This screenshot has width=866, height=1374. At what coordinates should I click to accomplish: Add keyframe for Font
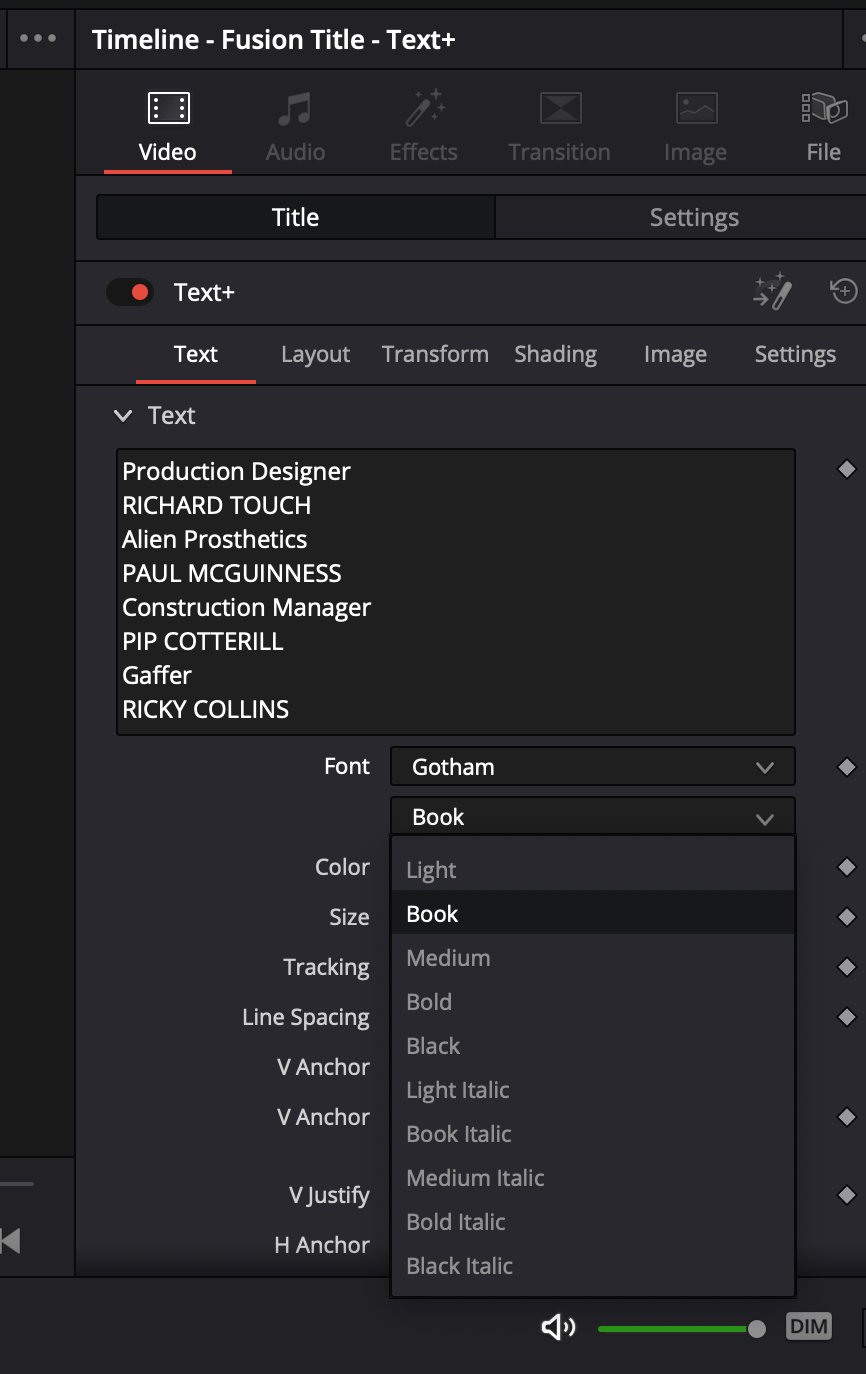(847, 767)
